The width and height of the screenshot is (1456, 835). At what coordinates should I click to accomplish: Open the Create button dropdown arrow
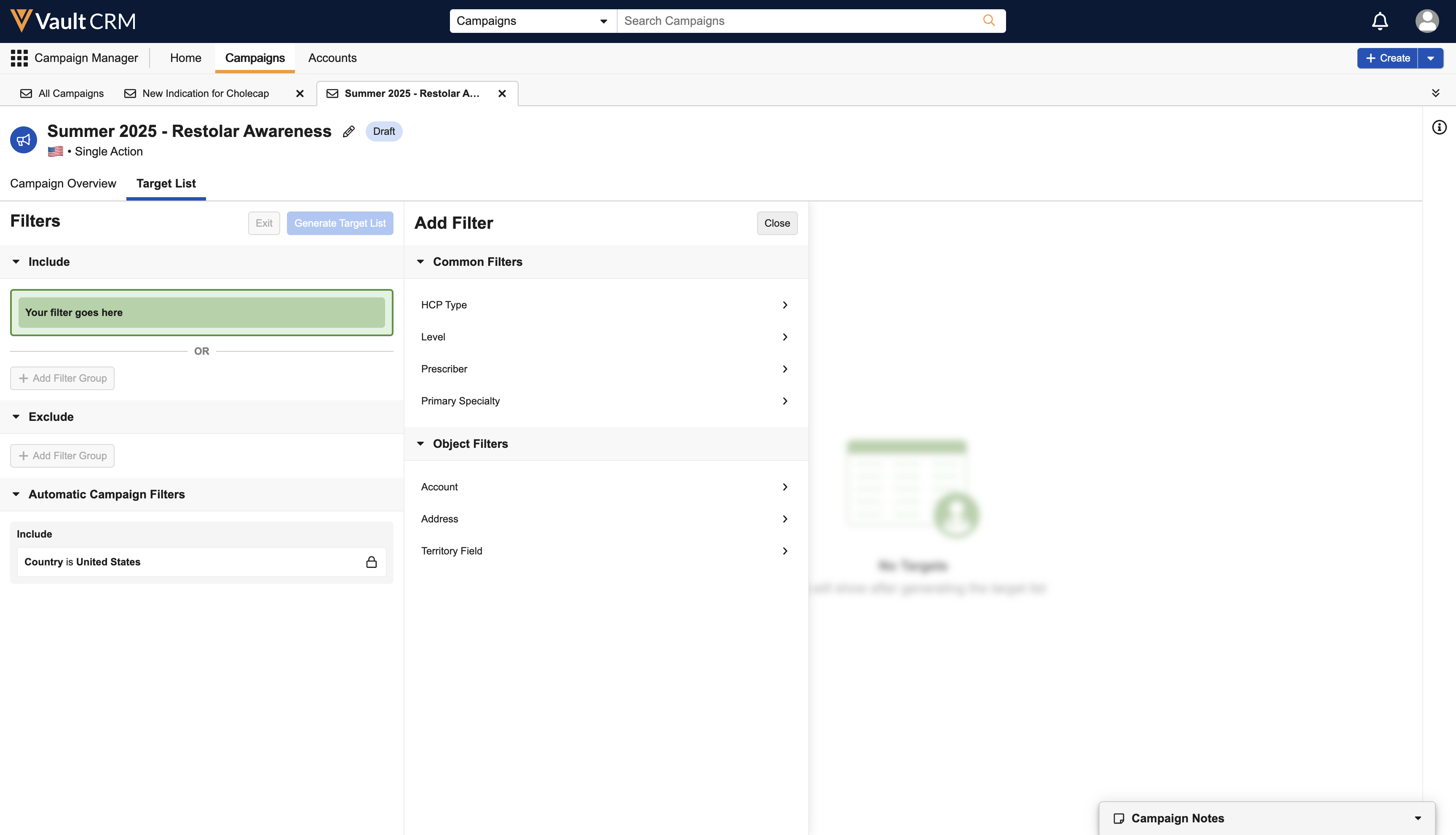click(1431, 58)
